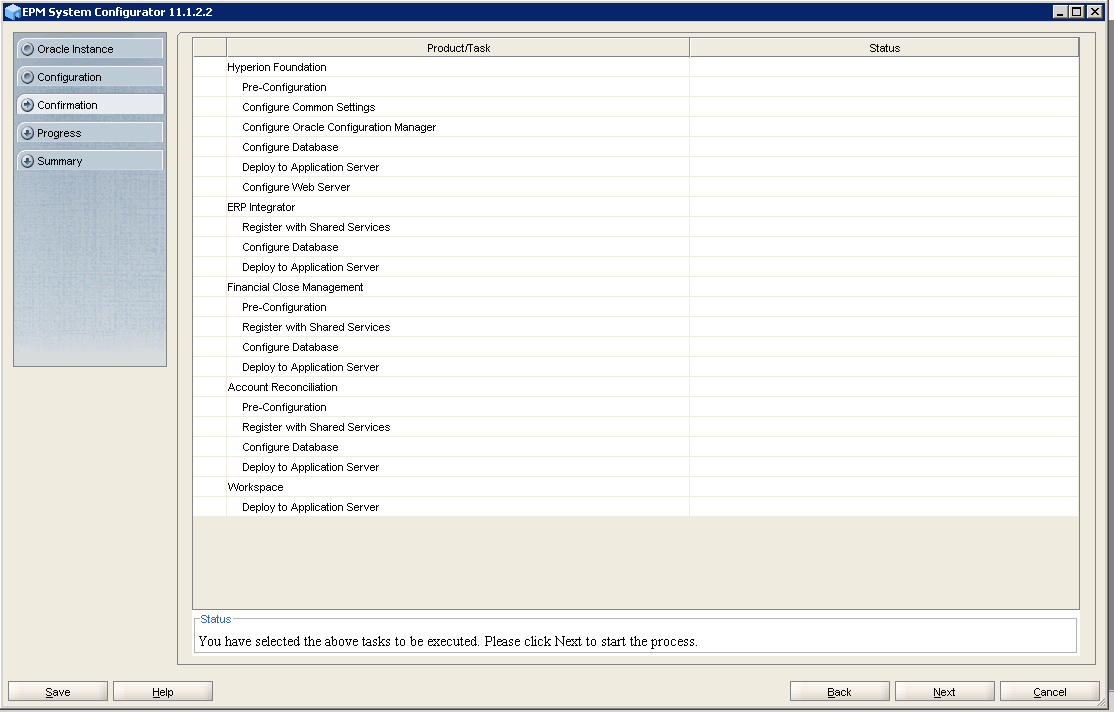Click the Status column header

[885, 48]
